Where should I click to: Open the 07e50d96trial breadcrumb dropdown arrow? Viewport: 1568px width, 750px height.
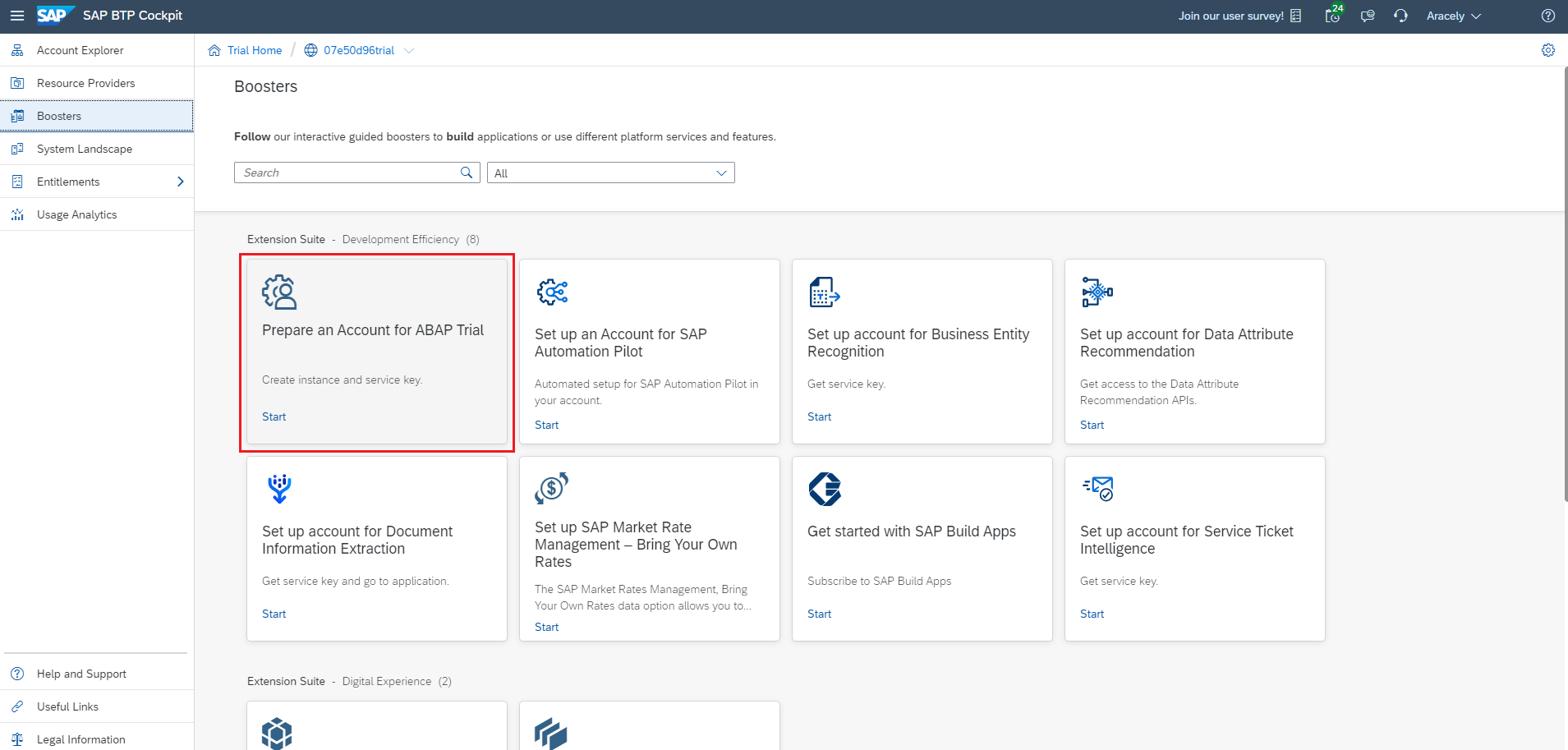pyautogui.click(x=409, y=50)
